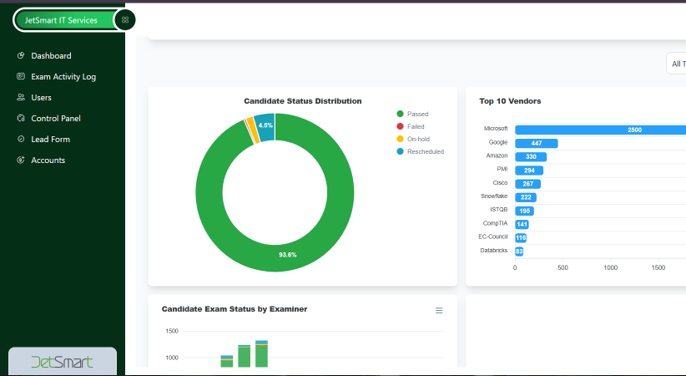Click the red Failed legend dot

coord(400,127)
